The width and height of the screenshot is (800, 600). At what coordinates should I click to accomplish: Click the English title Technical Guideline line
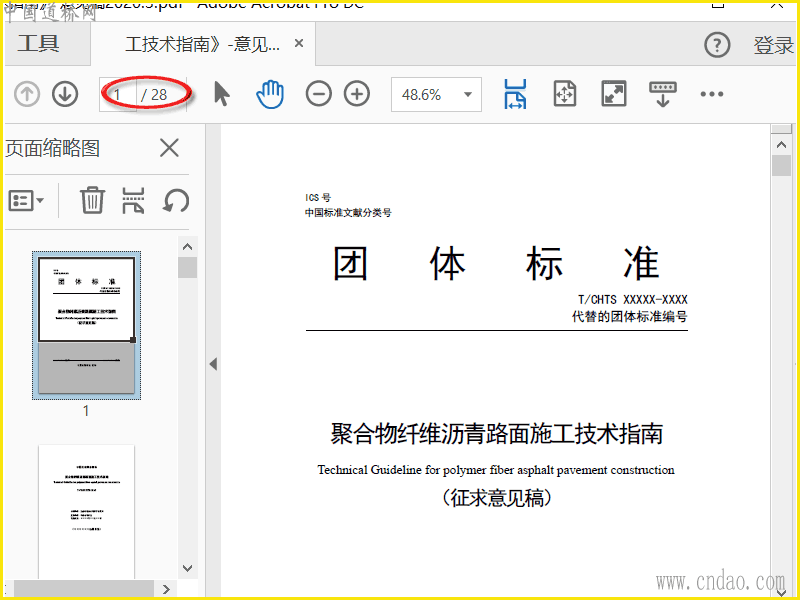[x=496, y=470]
